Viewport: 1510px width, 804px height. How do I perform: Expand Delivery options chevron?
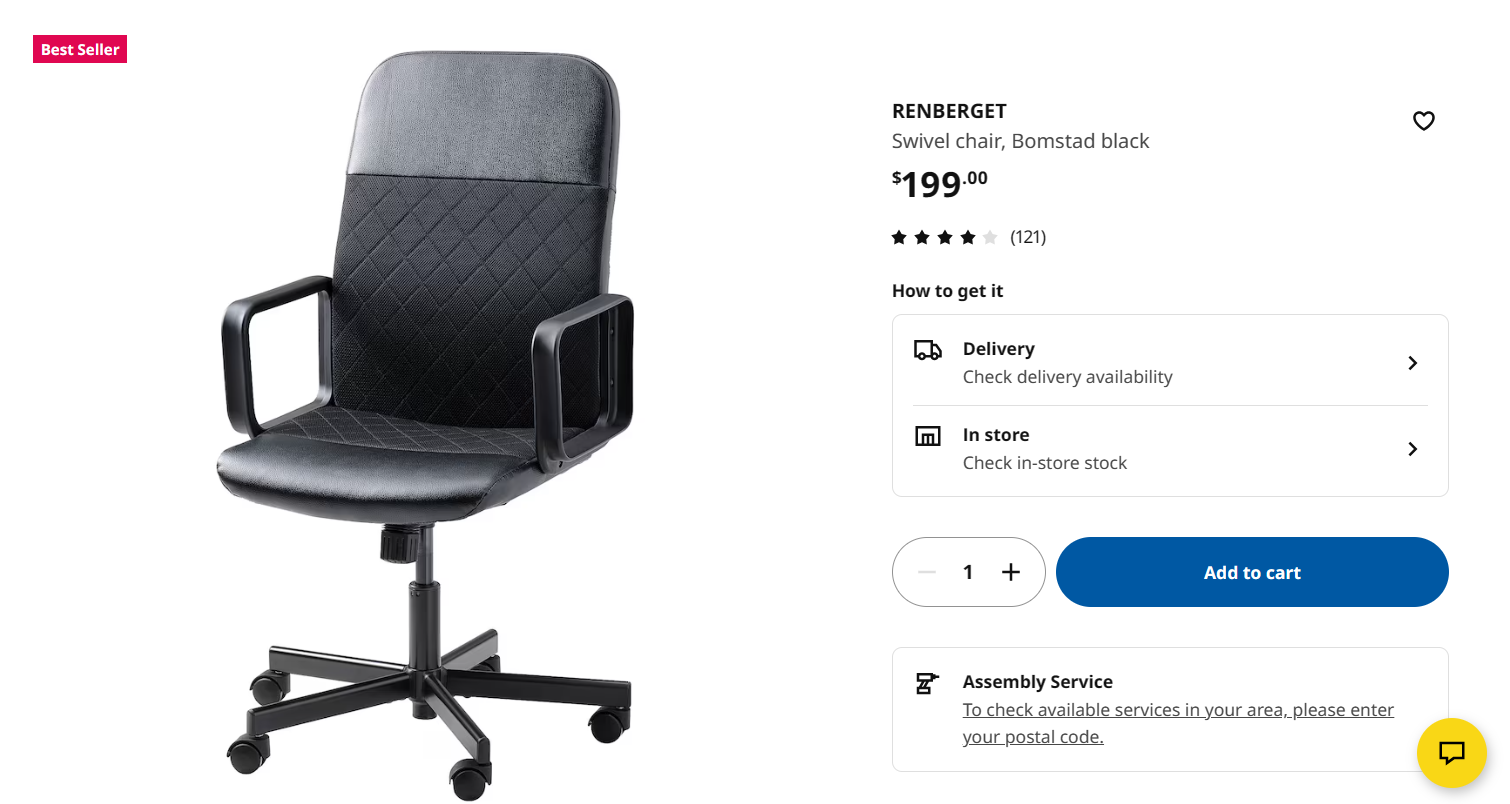click(x=1412, y=363)
